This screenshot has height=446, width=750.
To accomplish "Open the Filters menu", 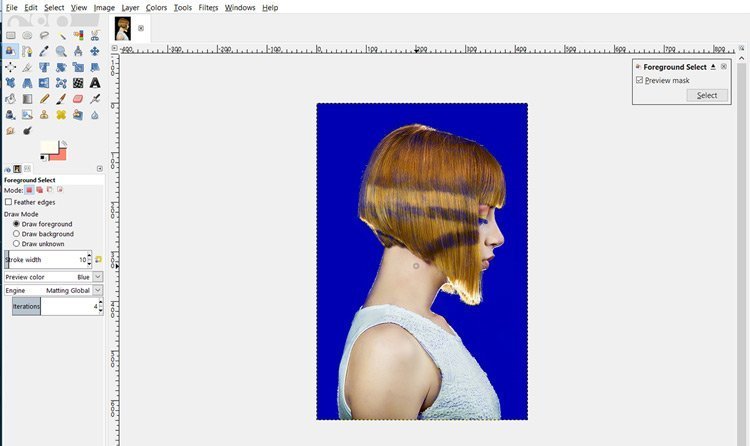I will (208, 8).
